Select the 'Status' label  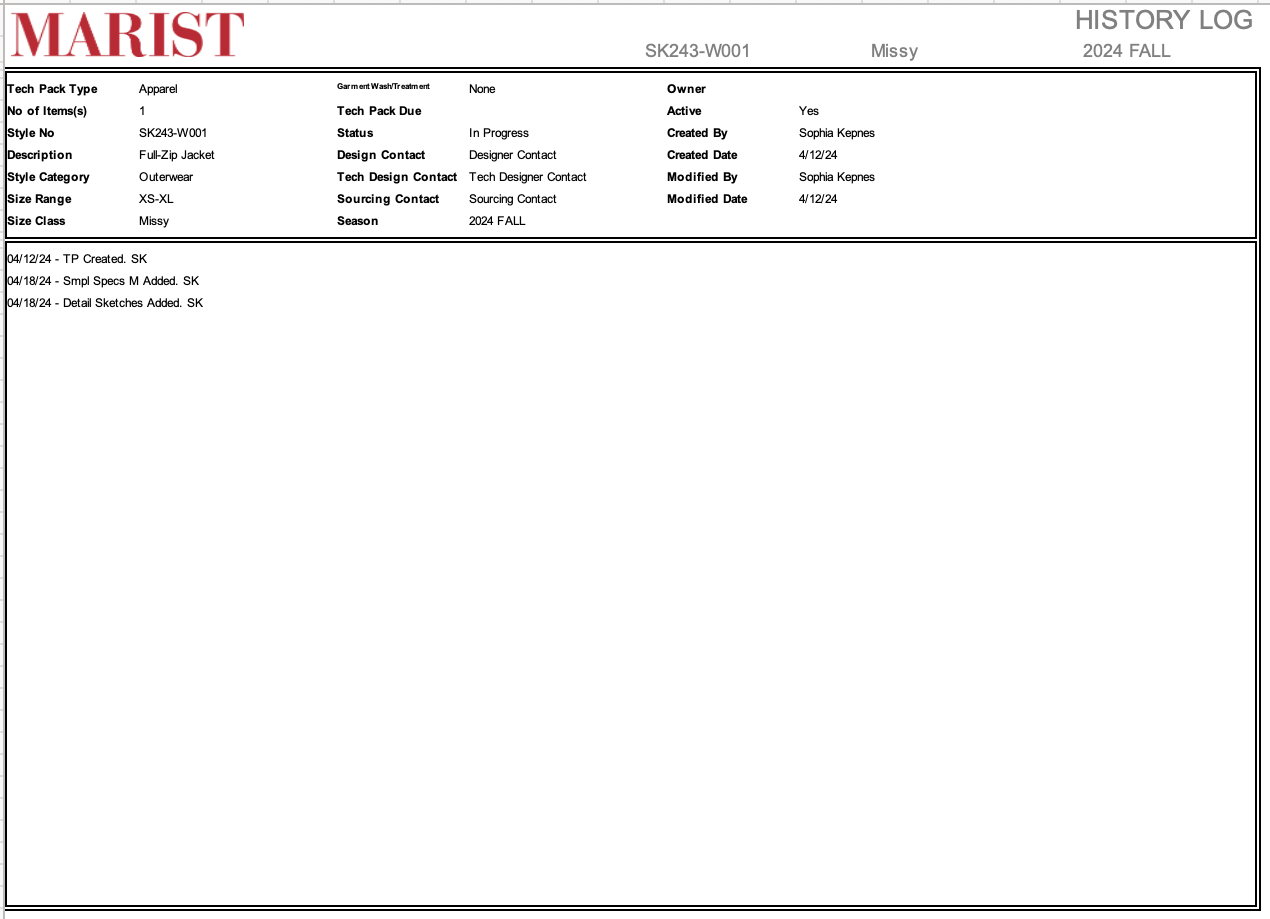click(x=355, y=133)
